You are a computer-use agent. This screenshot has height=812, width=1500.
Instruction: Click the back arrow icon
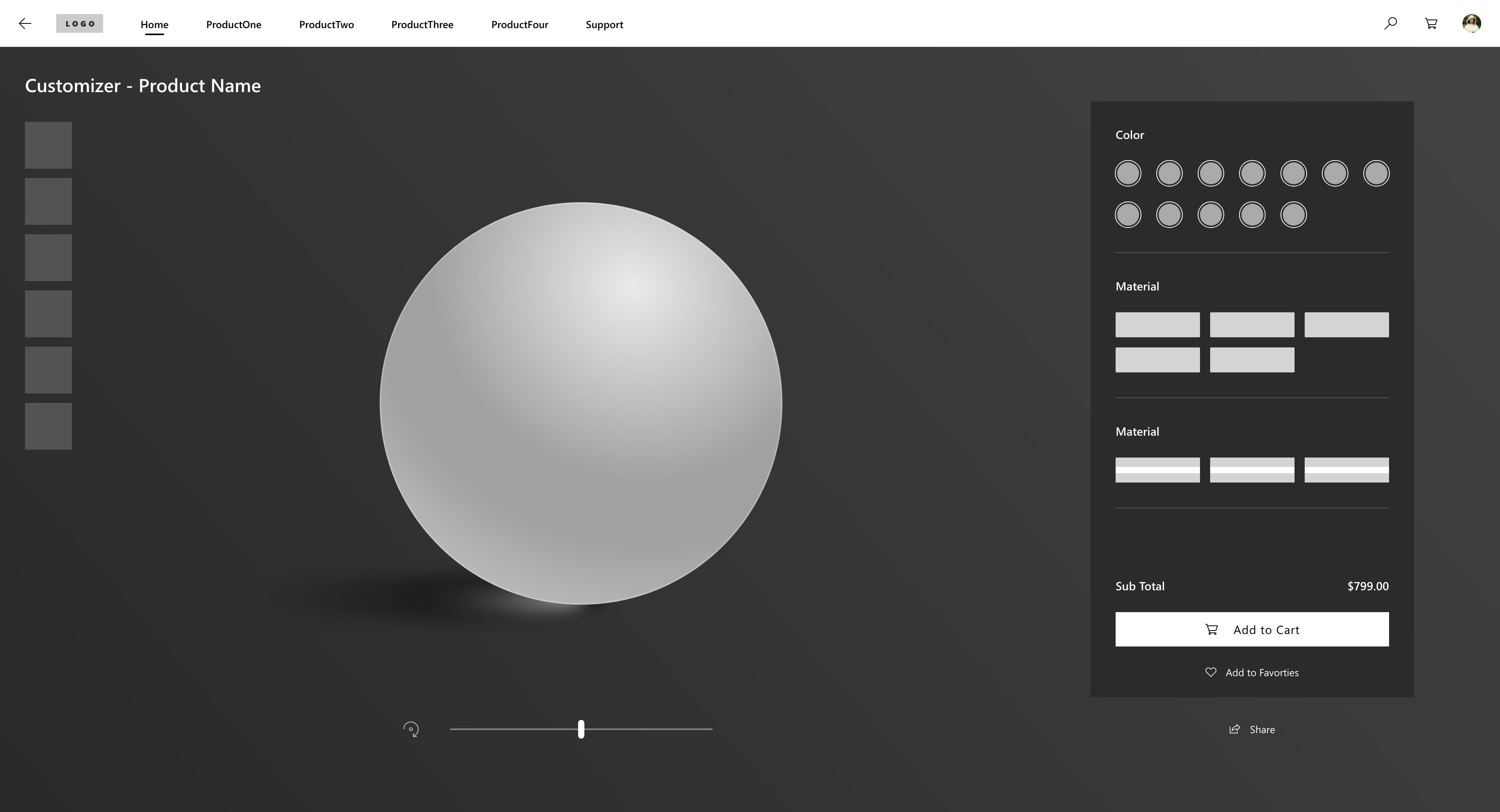[x=25, y=23]
